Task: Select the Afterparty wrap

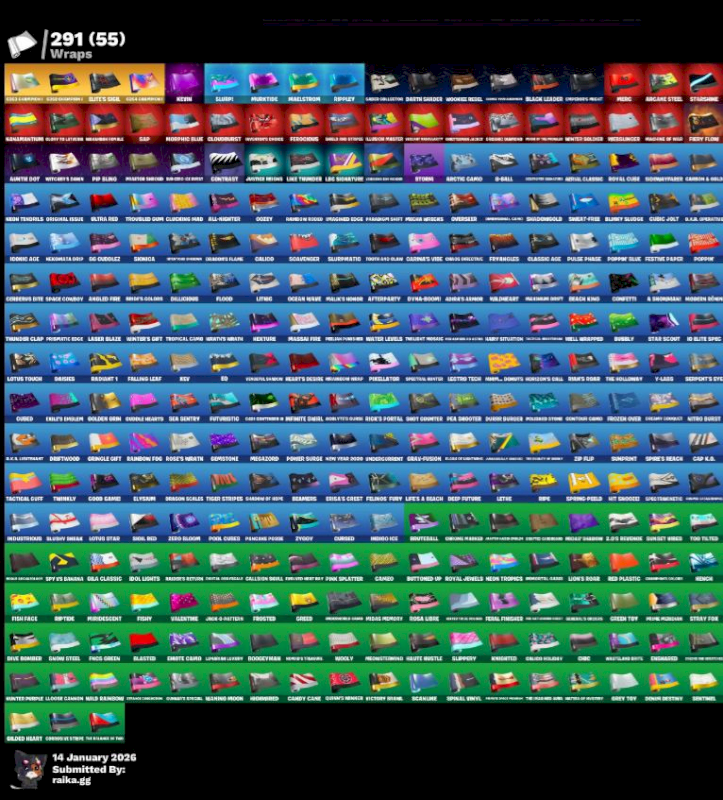Action: point(384,283)
